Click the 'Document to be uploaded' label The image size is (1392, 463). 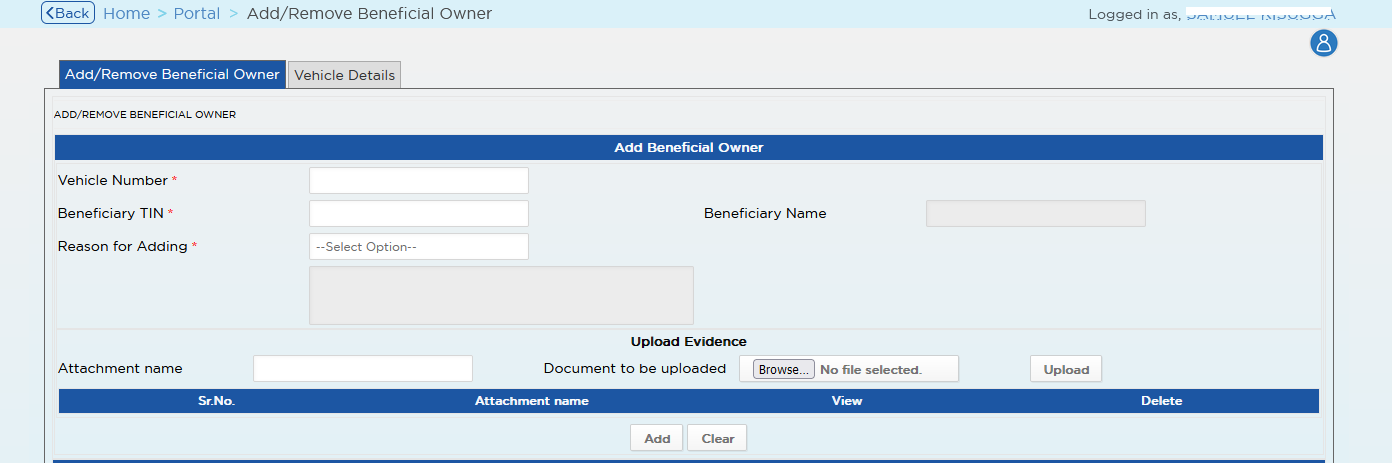coord(635,368)
